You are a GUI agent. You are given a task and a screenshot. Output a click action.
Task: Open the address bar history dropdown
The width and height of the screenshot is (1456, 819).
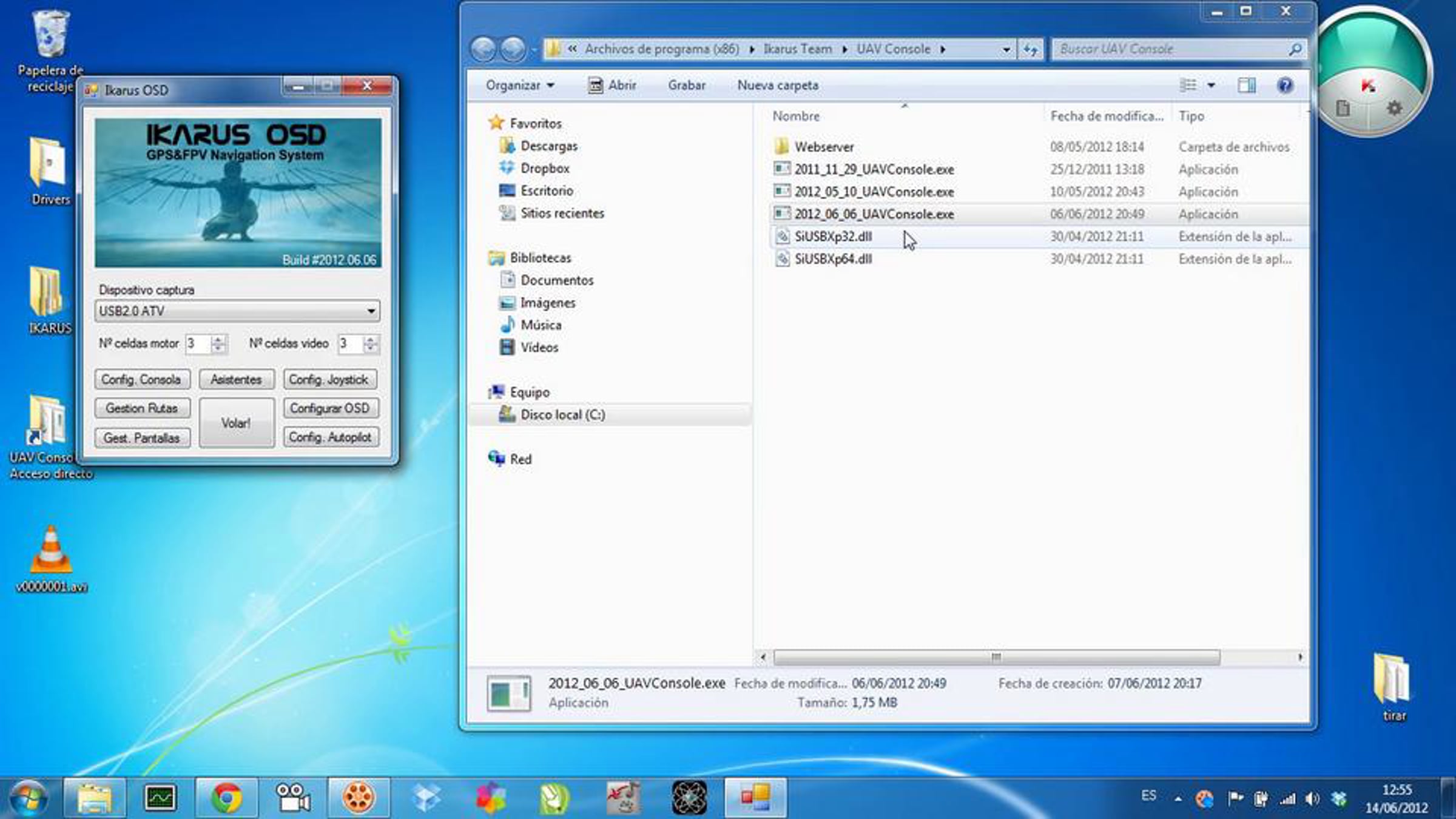point(1006,49)
